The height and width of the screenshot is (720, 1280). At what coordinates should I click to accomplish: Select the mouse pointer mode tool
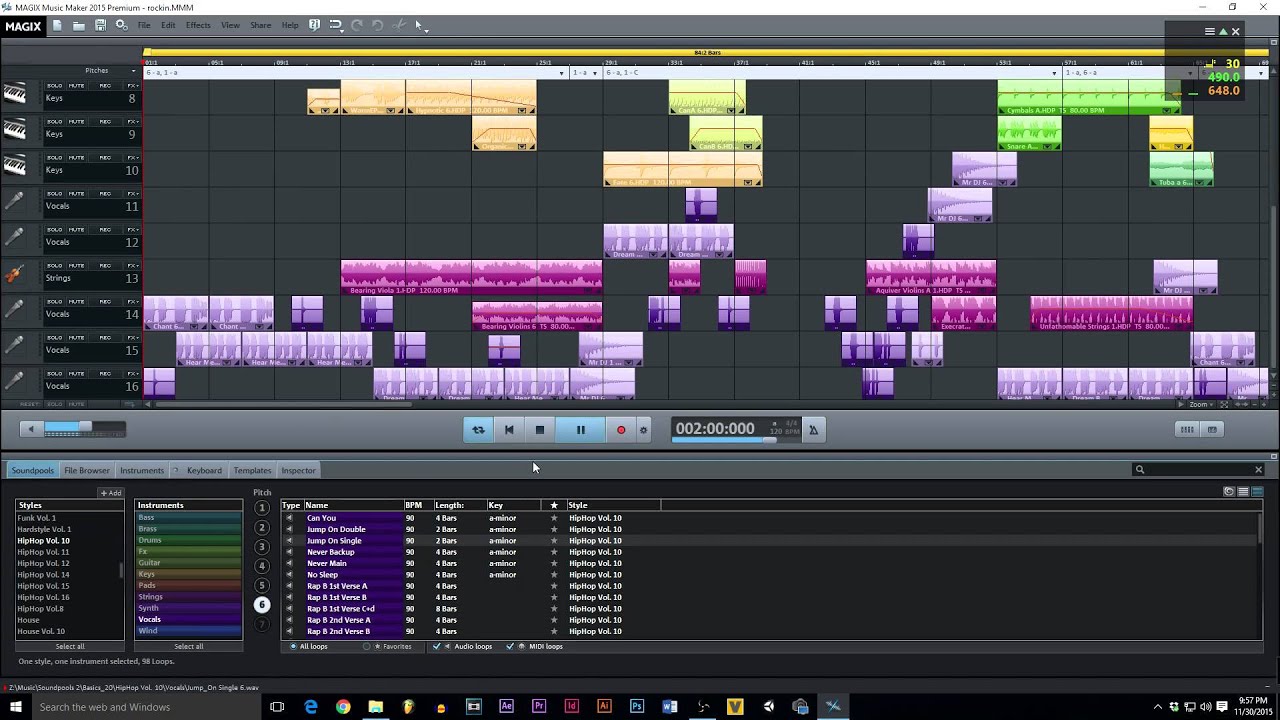[x=418, y=25]
